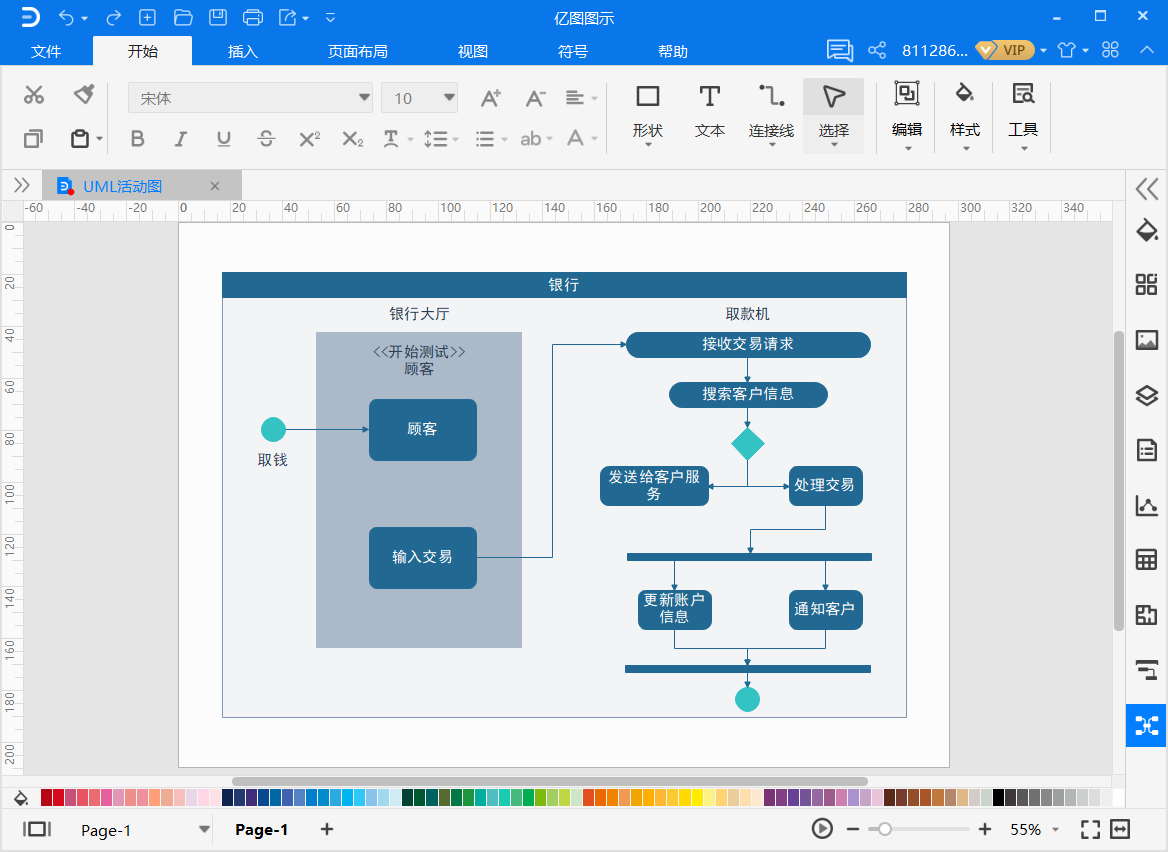
Task: Add a new page with plus button
Action: (327, 829)
